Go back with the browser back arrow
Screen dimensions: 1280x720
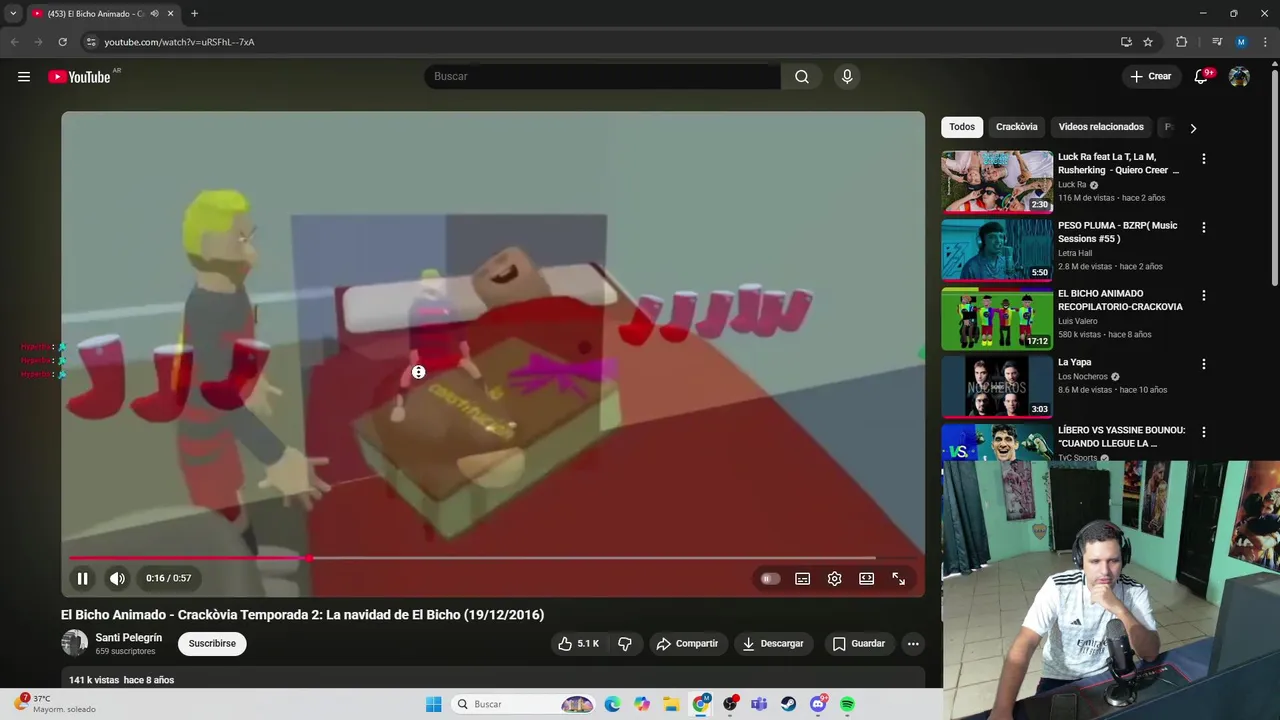[x=14, y=42]
